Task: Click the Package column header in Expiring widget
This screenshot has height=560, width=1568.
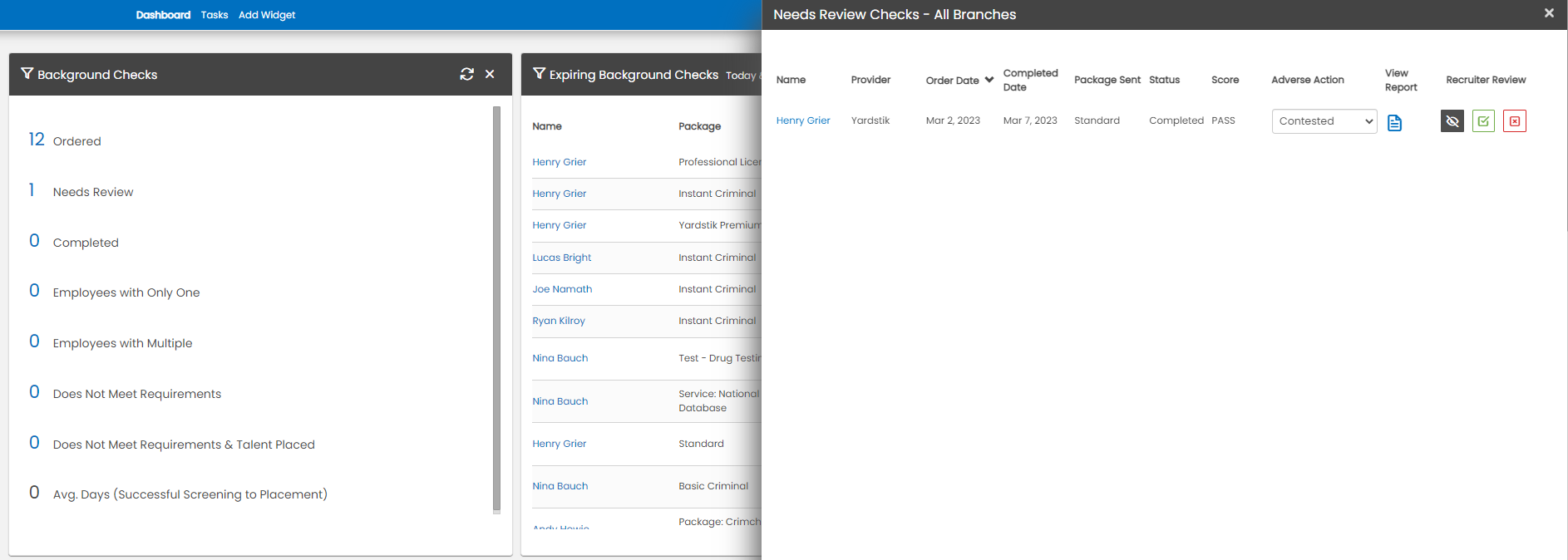Action: [699, 126]
